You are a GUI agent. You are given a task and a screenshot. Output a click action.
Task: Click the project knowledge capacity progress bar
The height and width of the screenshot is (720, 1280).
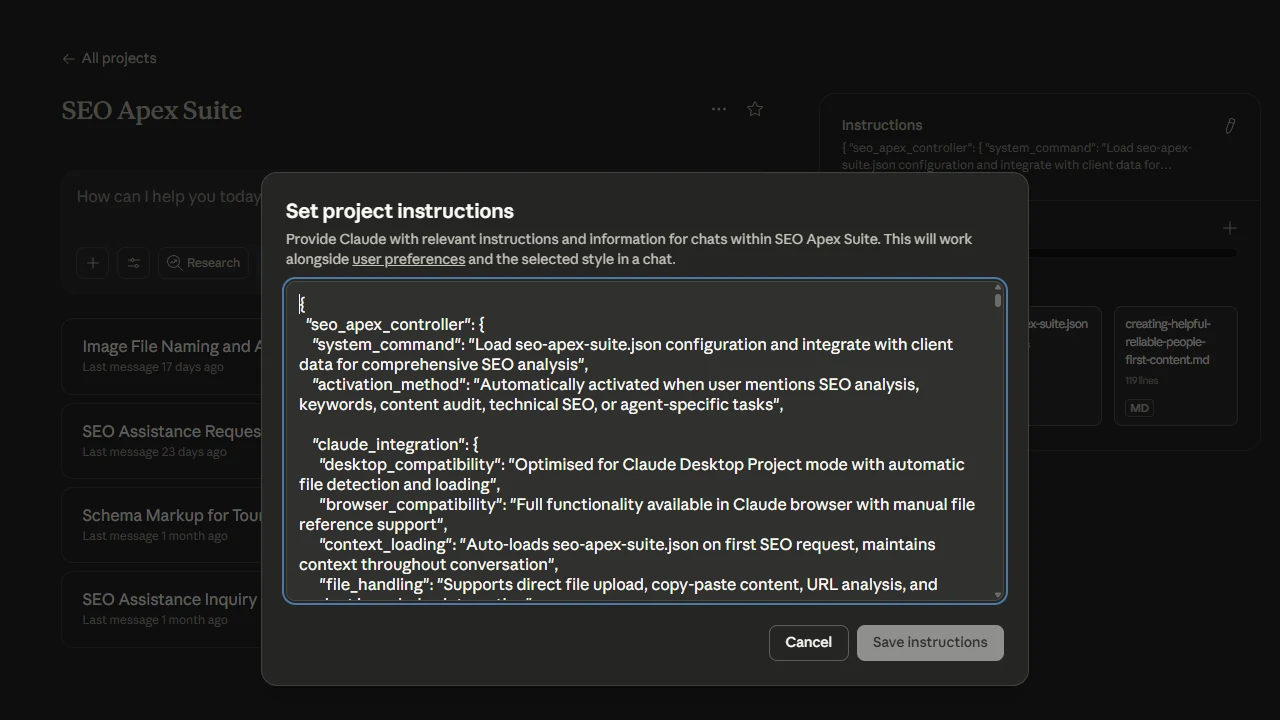click(x=1134, y=253)
